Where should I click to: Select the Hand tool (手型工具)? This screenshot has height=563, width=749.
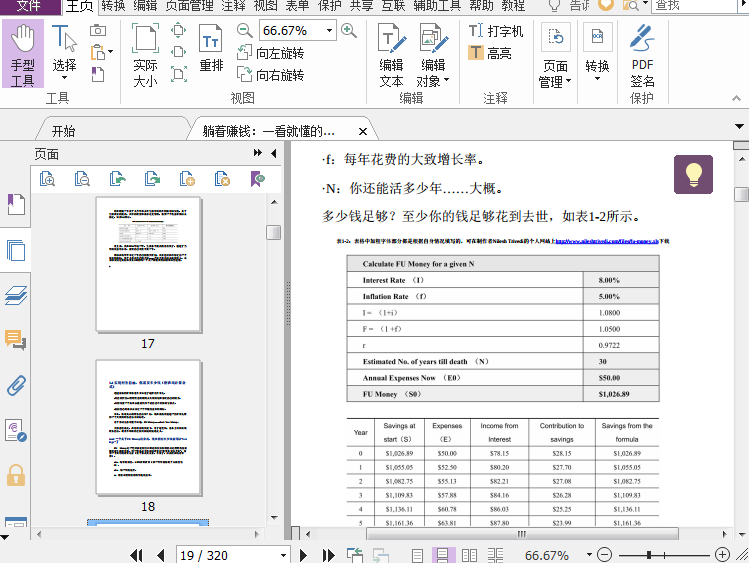22,55
